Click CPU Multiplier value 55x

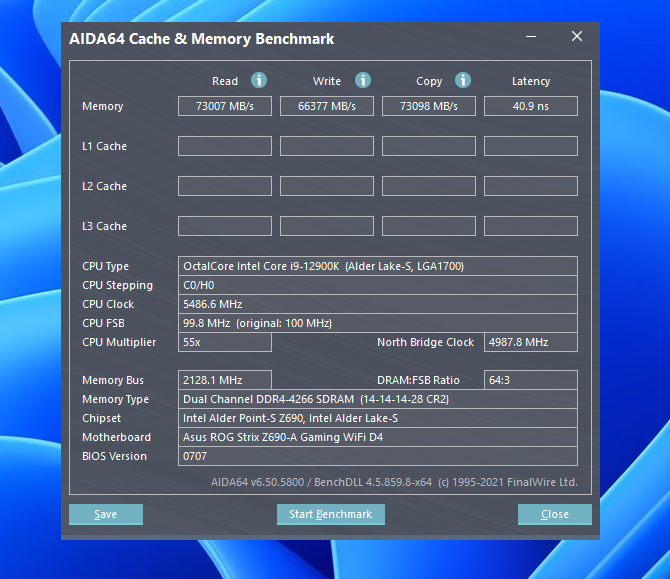(x=225, y=342)
